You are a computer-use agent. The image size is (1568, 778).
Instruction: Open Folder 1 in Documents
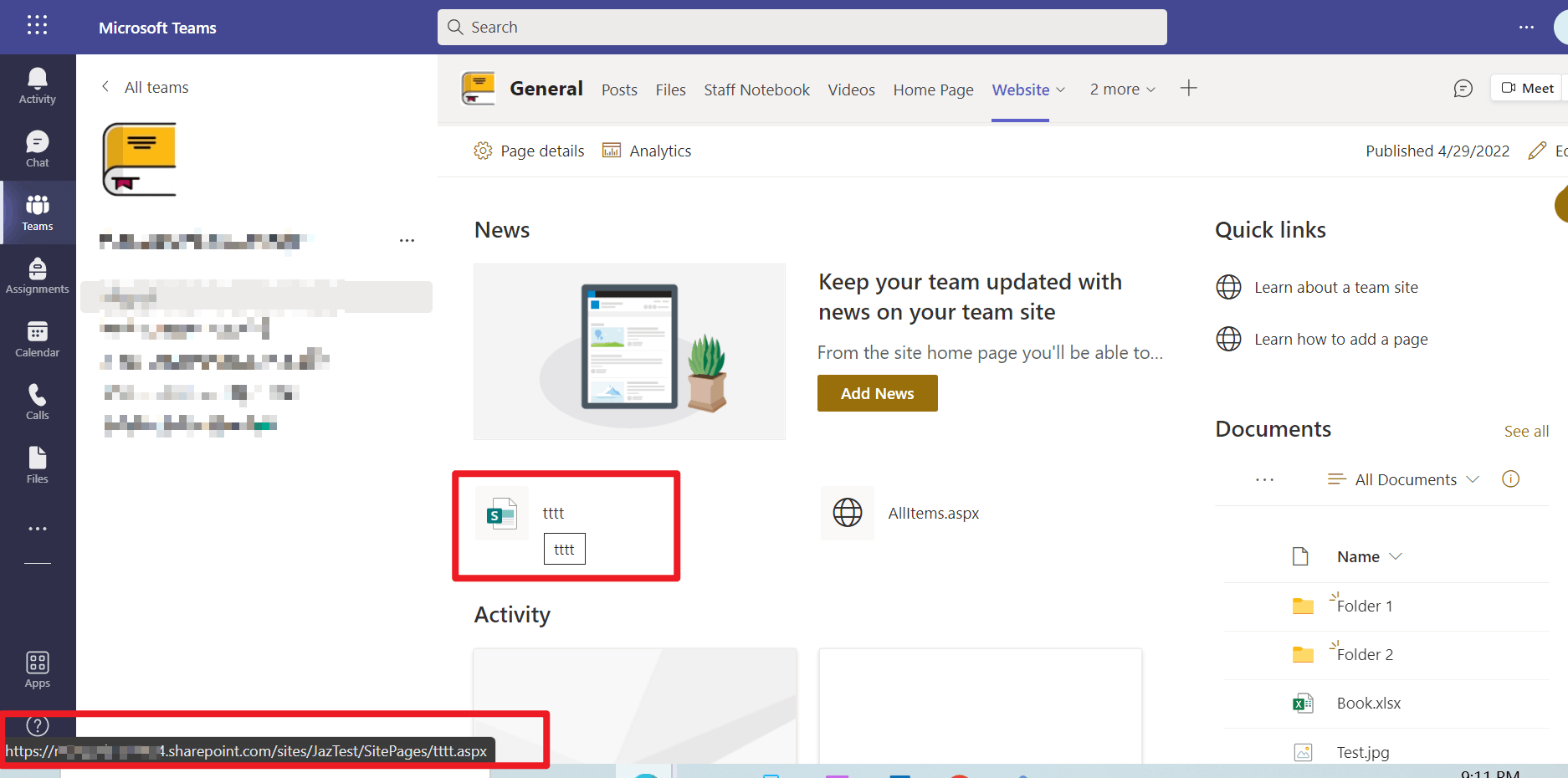point(1364,606)
